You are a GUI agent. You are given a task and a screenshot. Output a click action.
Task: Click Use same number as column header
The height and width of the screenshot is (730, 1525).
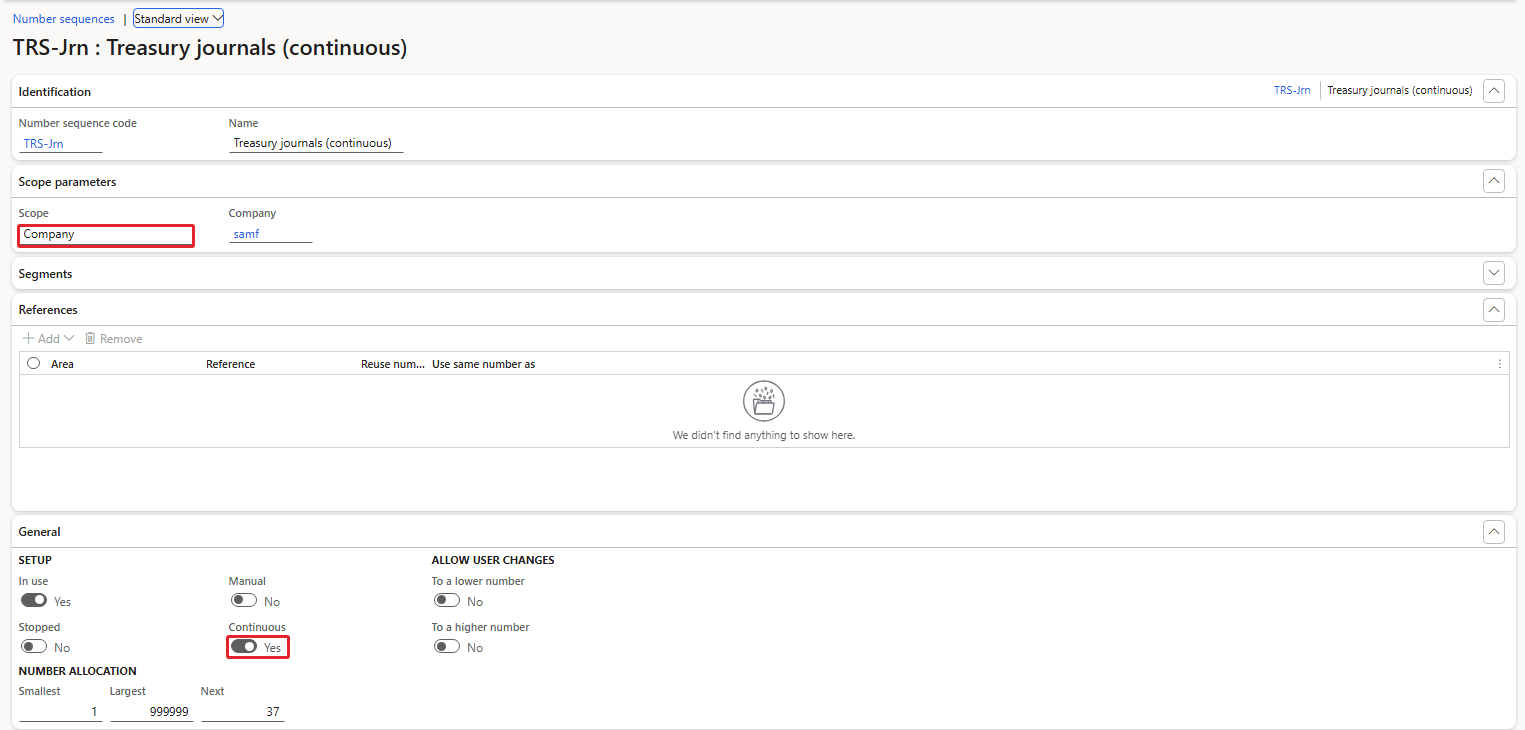[x=483, y=364]
